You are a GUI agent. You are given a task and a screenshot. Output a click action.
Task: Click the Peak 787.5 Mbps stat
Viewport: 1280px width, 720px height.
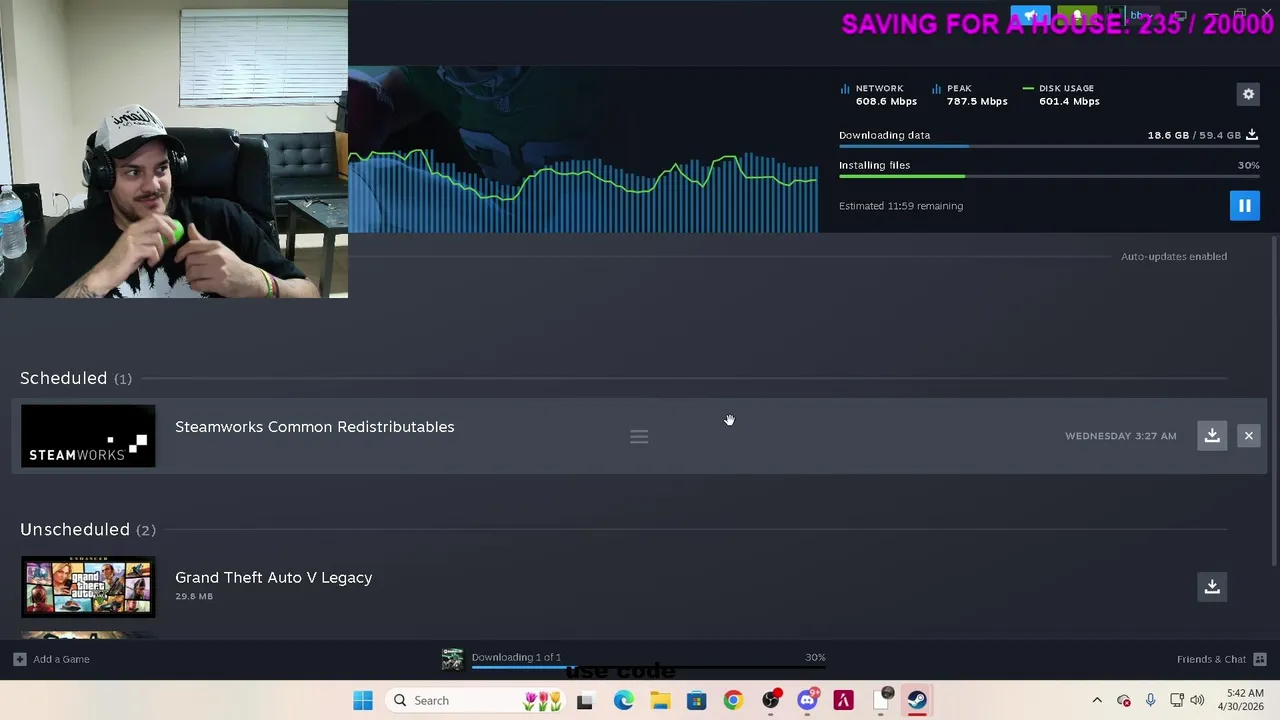[x=969, y=95]
